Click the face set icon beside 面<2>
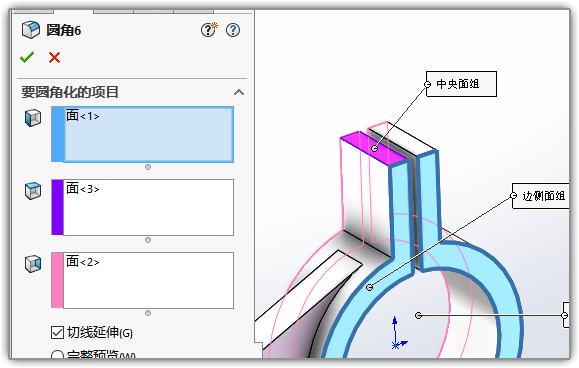This screenshot has height=368, width=579. [x=33, y=264]
